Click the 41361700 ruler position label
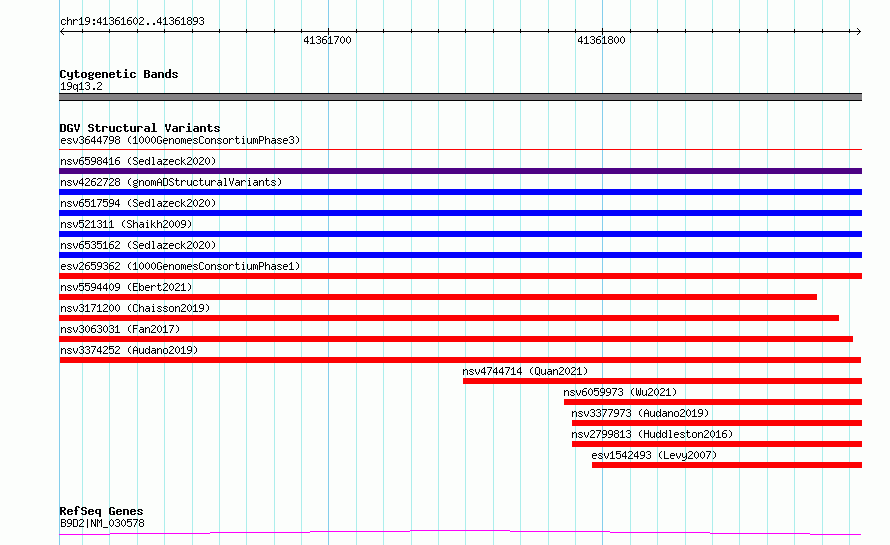 coord(327,40)
